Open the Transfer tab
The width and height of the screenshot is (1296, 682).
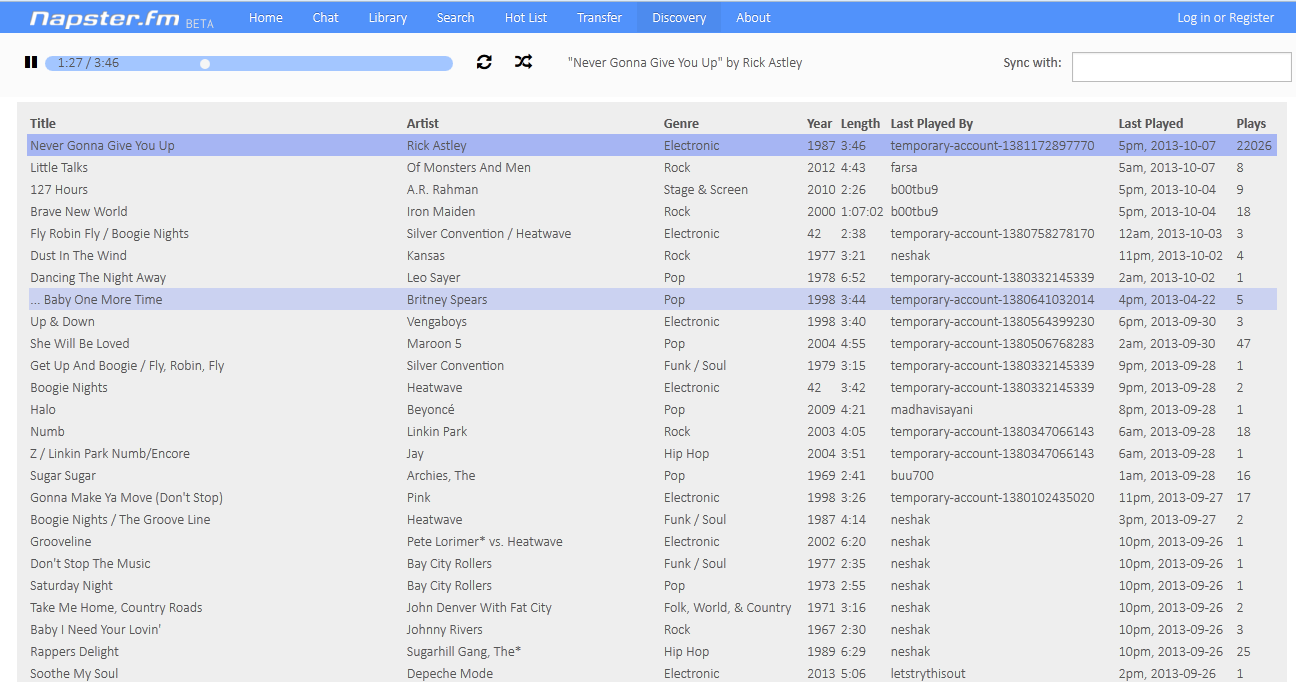pyautogui.click(x=600, y=18)
